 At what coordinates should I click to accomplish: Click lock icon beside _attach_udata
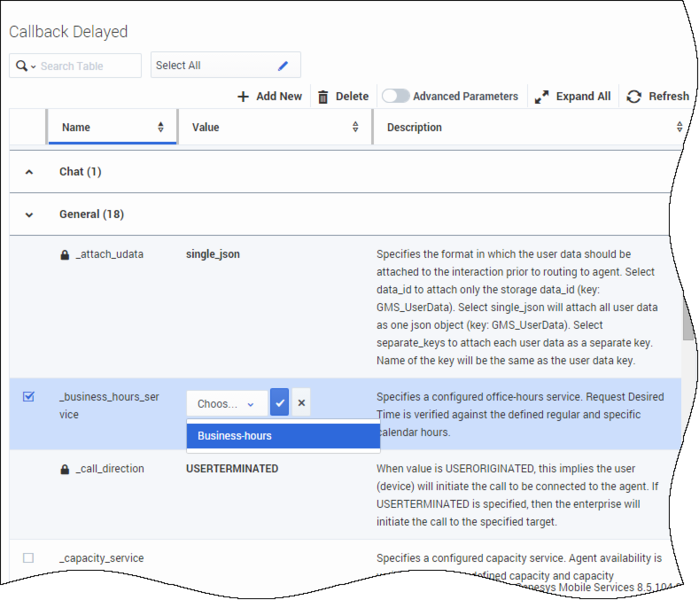(65, 255)
